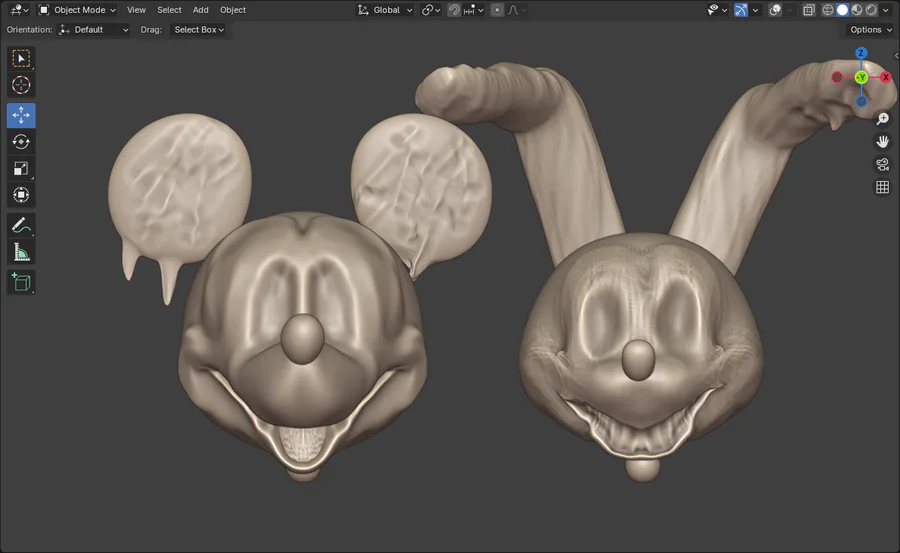900x553 pixels.
Task: Expand shading options dropdown arrow
Action: click(x=886, y=10)
